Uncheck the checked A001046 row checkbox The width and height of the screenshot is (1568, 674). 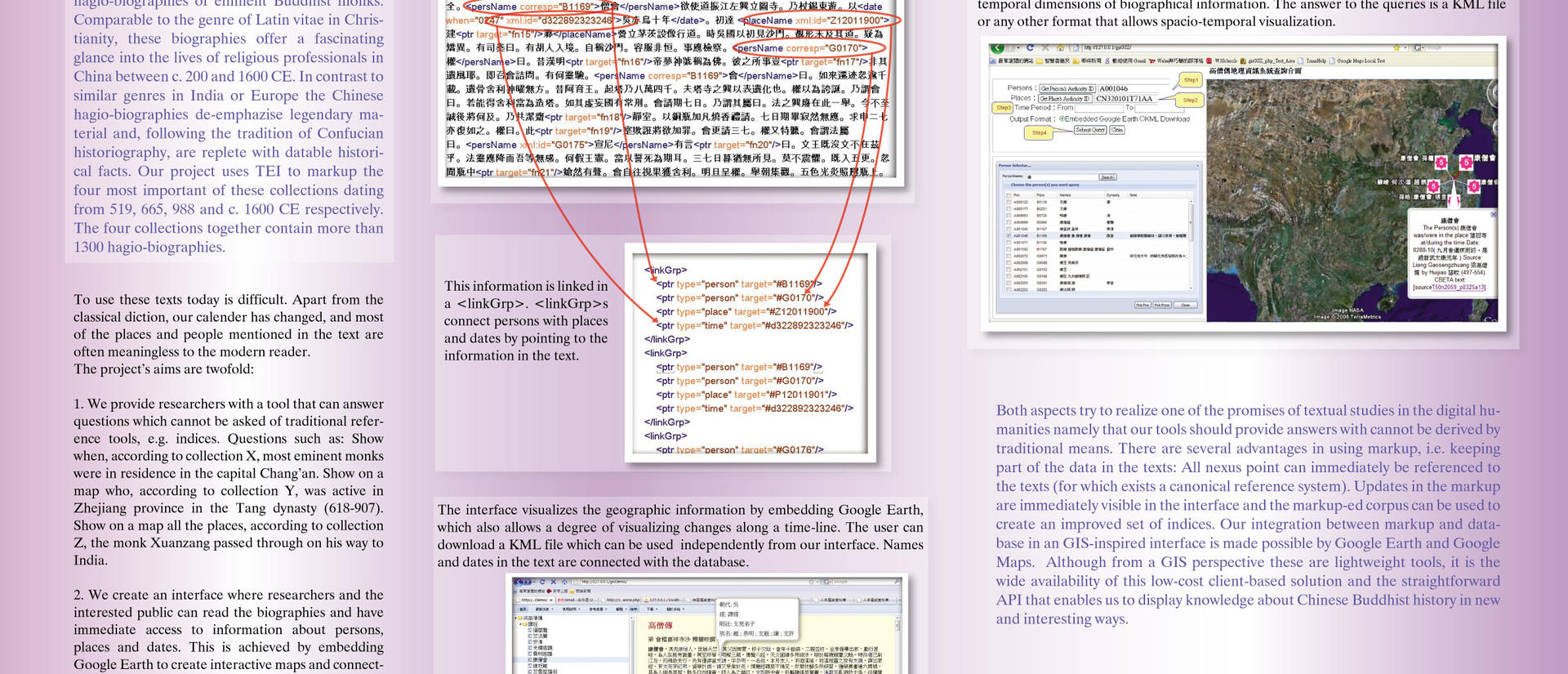[x=1009, y=235]
